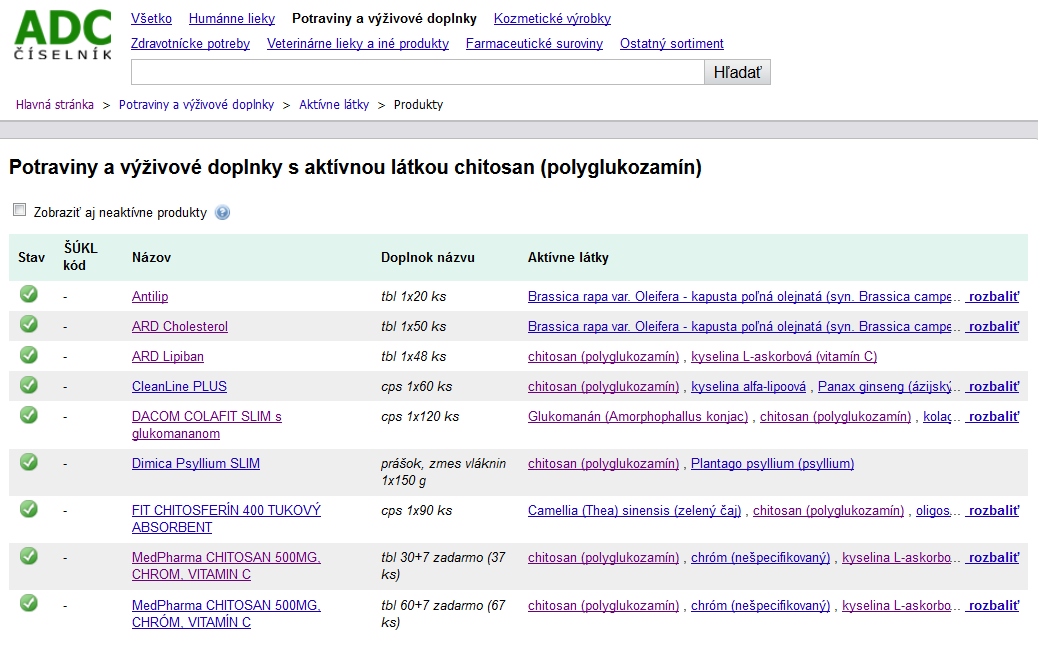Click the green status icon for CleanLine PLUS
This screenshot has height=646, width=1038.
click(x=28, y=385)
